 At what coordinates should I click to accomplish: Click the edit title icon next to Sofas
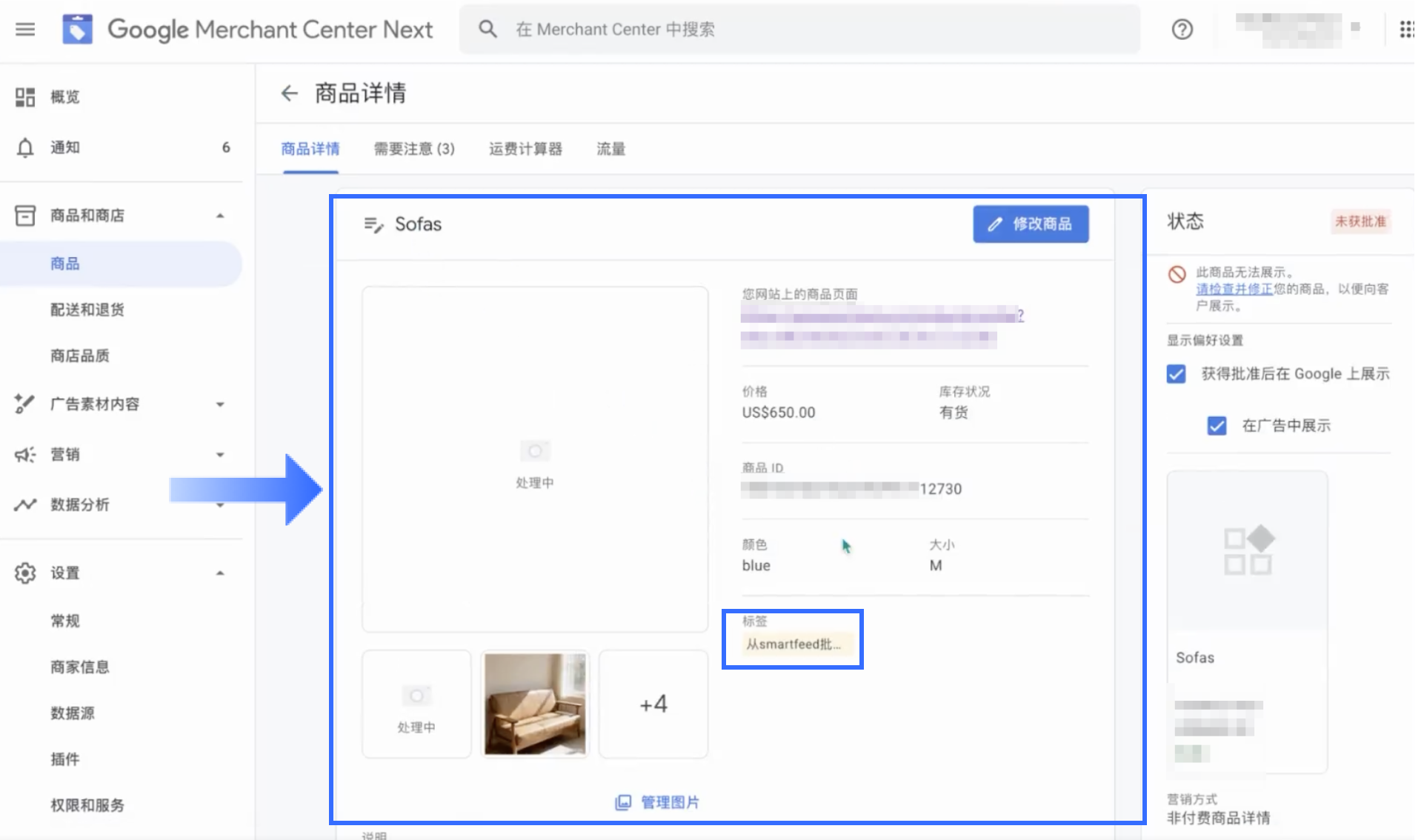(x=373, y=224)
